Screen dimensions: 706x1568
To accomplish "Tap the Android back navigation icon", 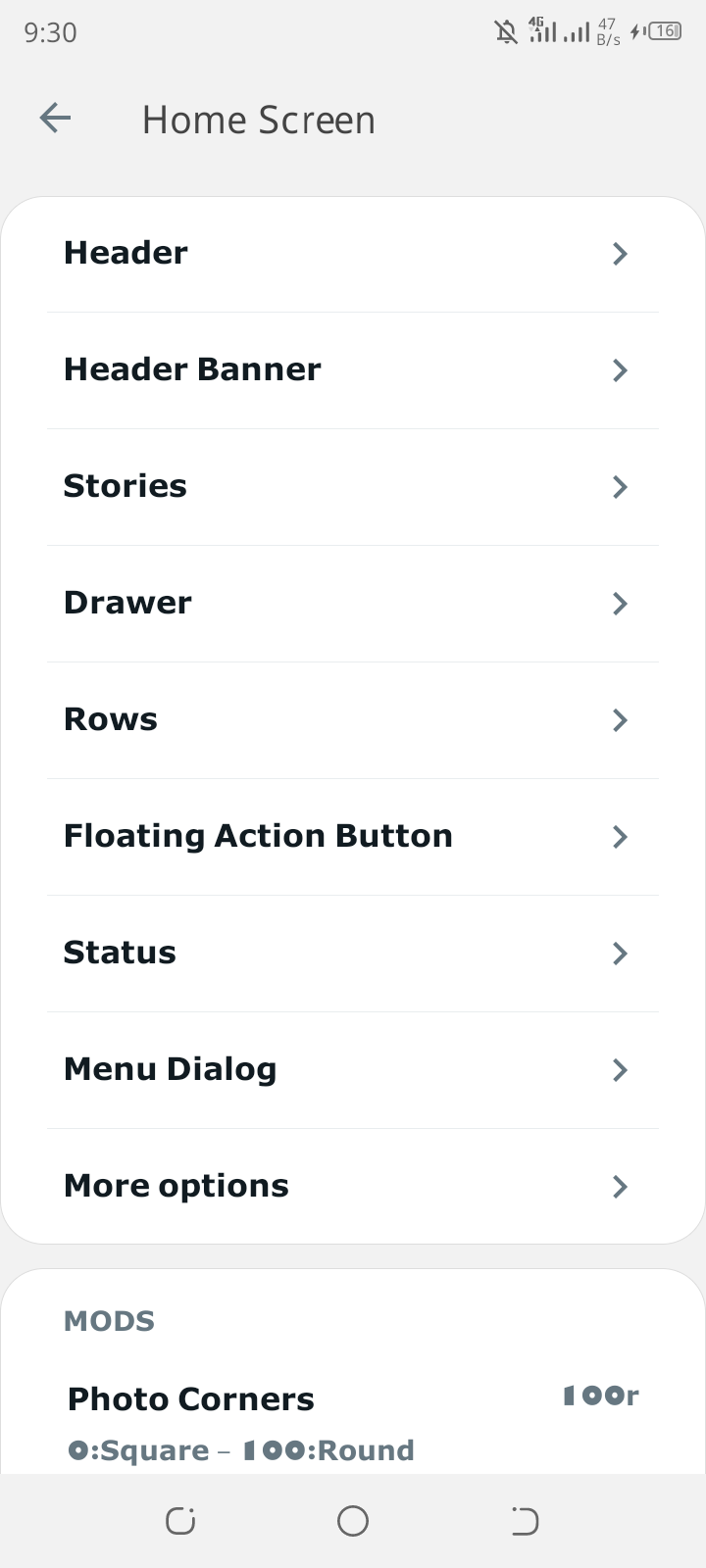I will click(x=525, y=1520).
